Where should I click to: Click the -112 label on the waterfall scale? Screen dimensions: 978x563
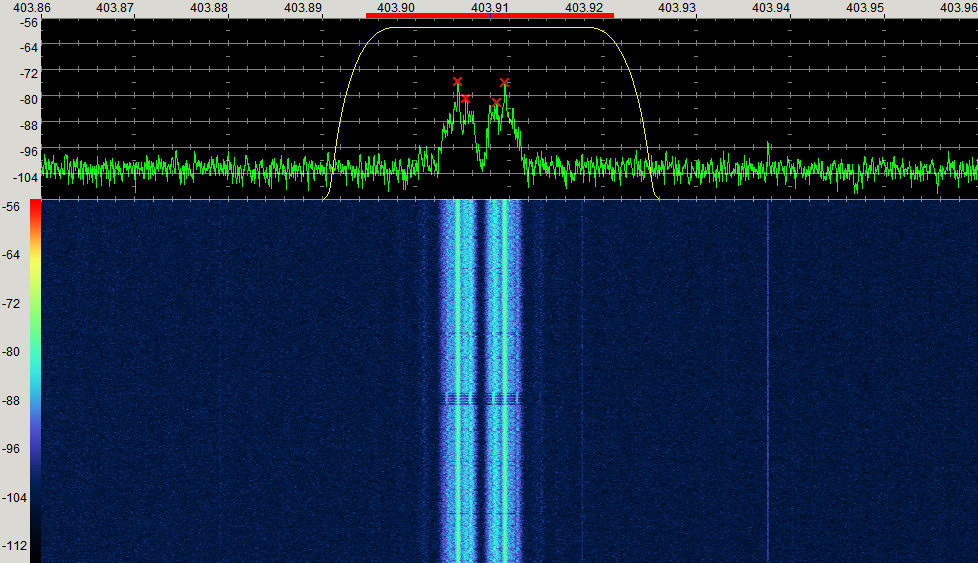[14, 546]
